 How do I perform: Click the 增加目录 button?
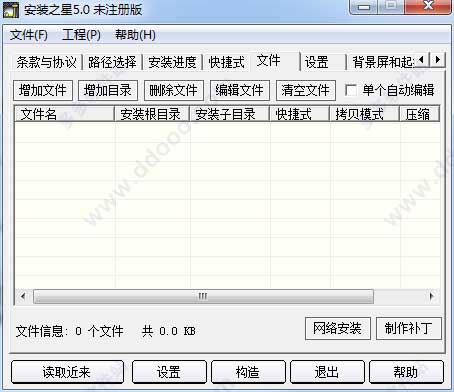108,90
